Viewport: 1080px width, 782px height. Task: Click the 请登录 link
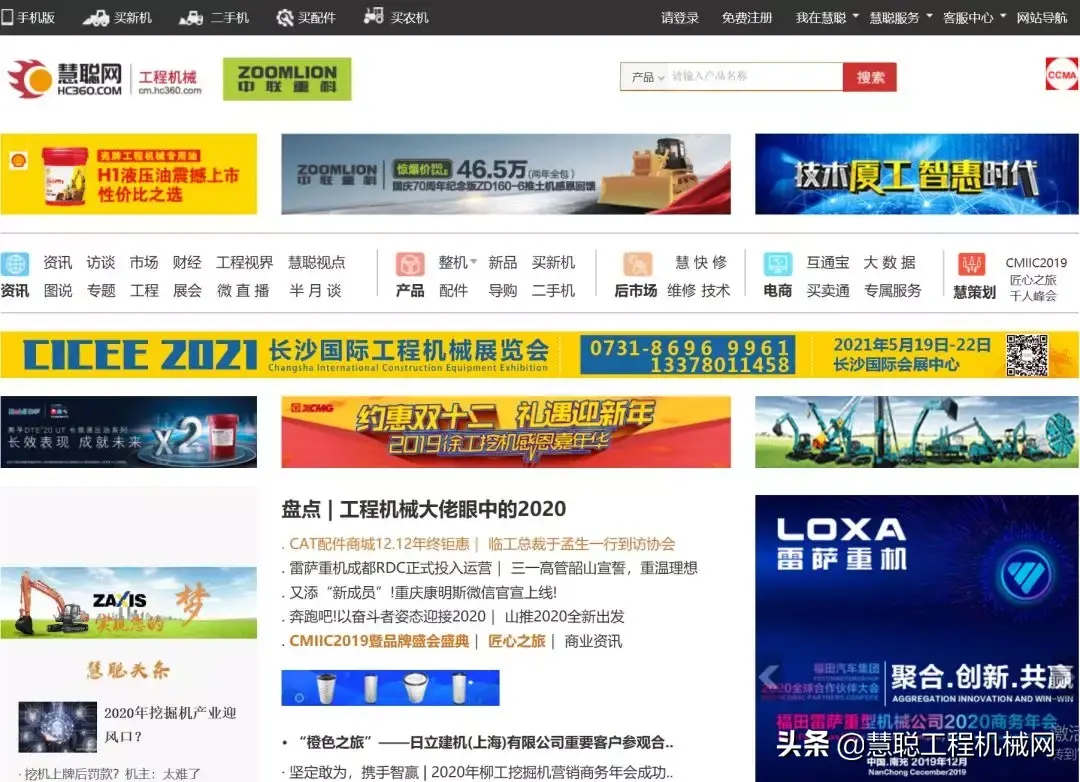pyautogui.click(x=680, y=17)
